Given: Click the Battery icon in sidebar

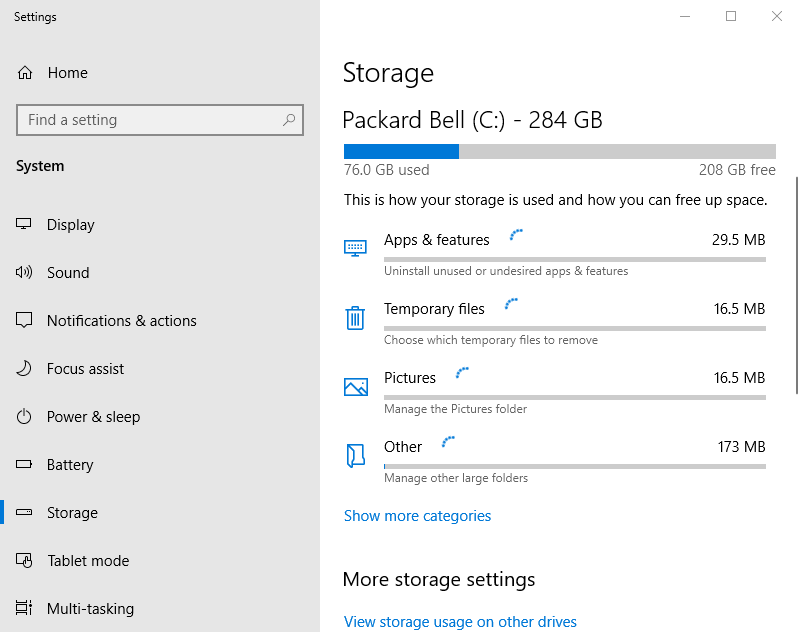Looking at the screenshot, I should click(24, 465).
